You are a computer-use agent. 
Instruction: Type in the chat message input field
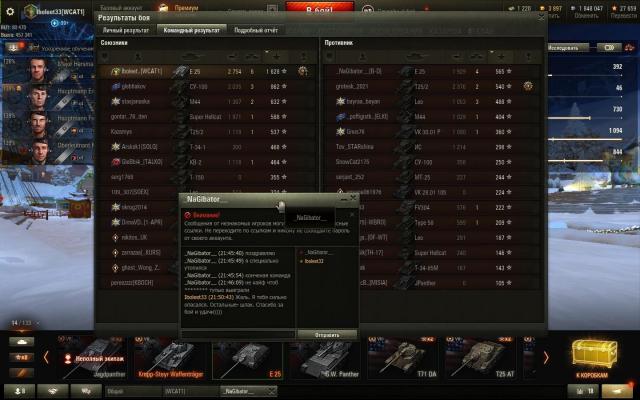click(x=238, y=334)
